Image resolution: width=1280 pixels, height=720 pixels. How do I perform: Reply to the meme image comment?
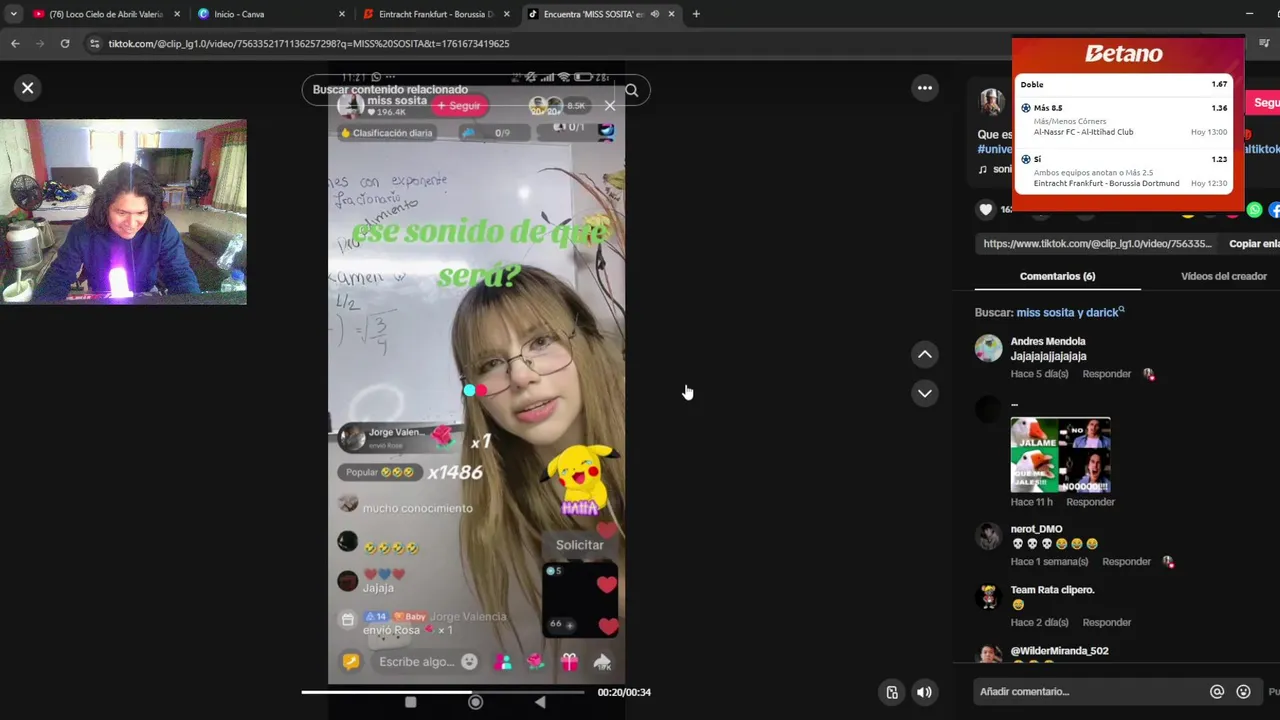1090,502
